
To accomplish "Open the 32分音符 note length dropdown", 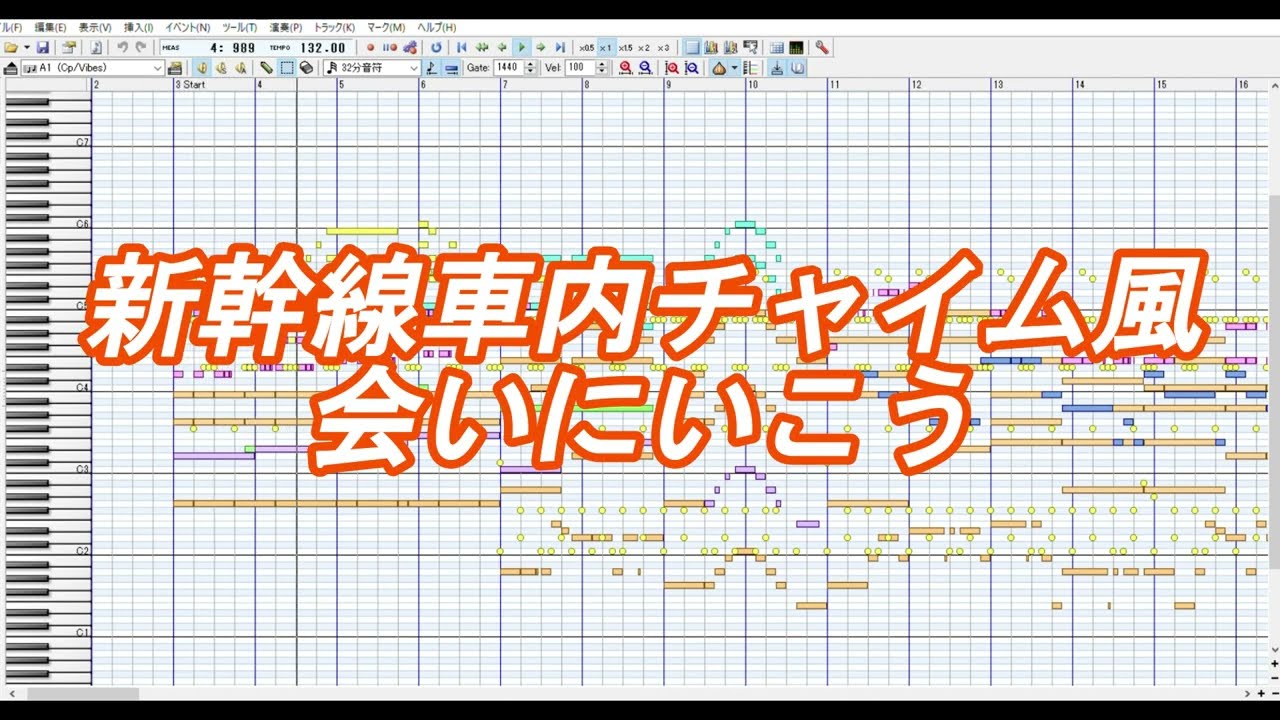I will click(371, 67).
